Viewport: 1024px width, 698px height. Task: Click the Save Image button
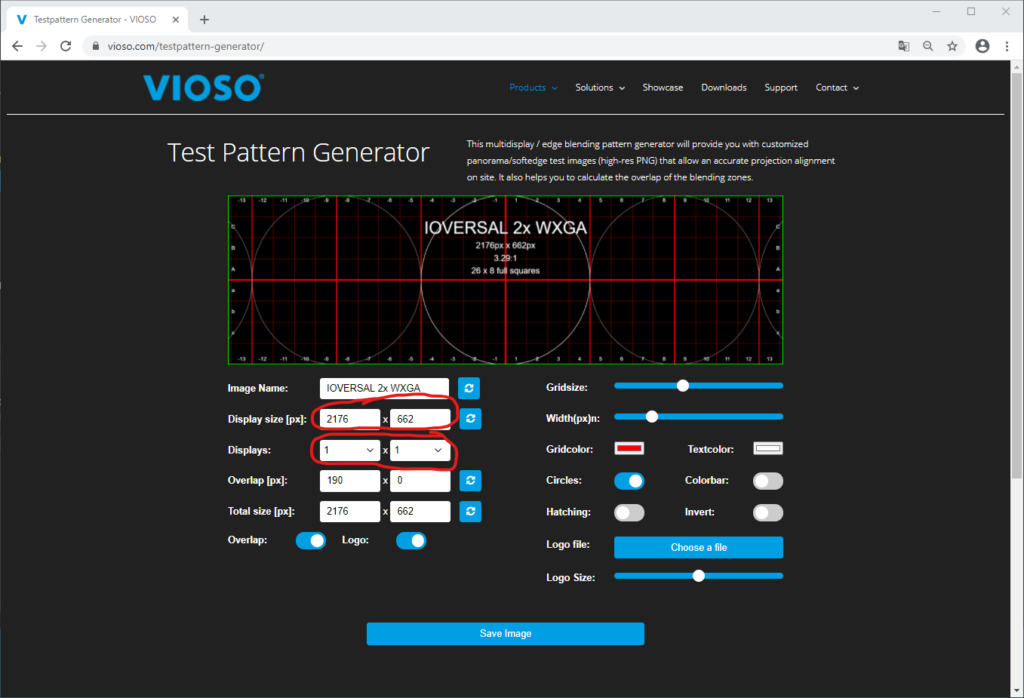(505, 634)
